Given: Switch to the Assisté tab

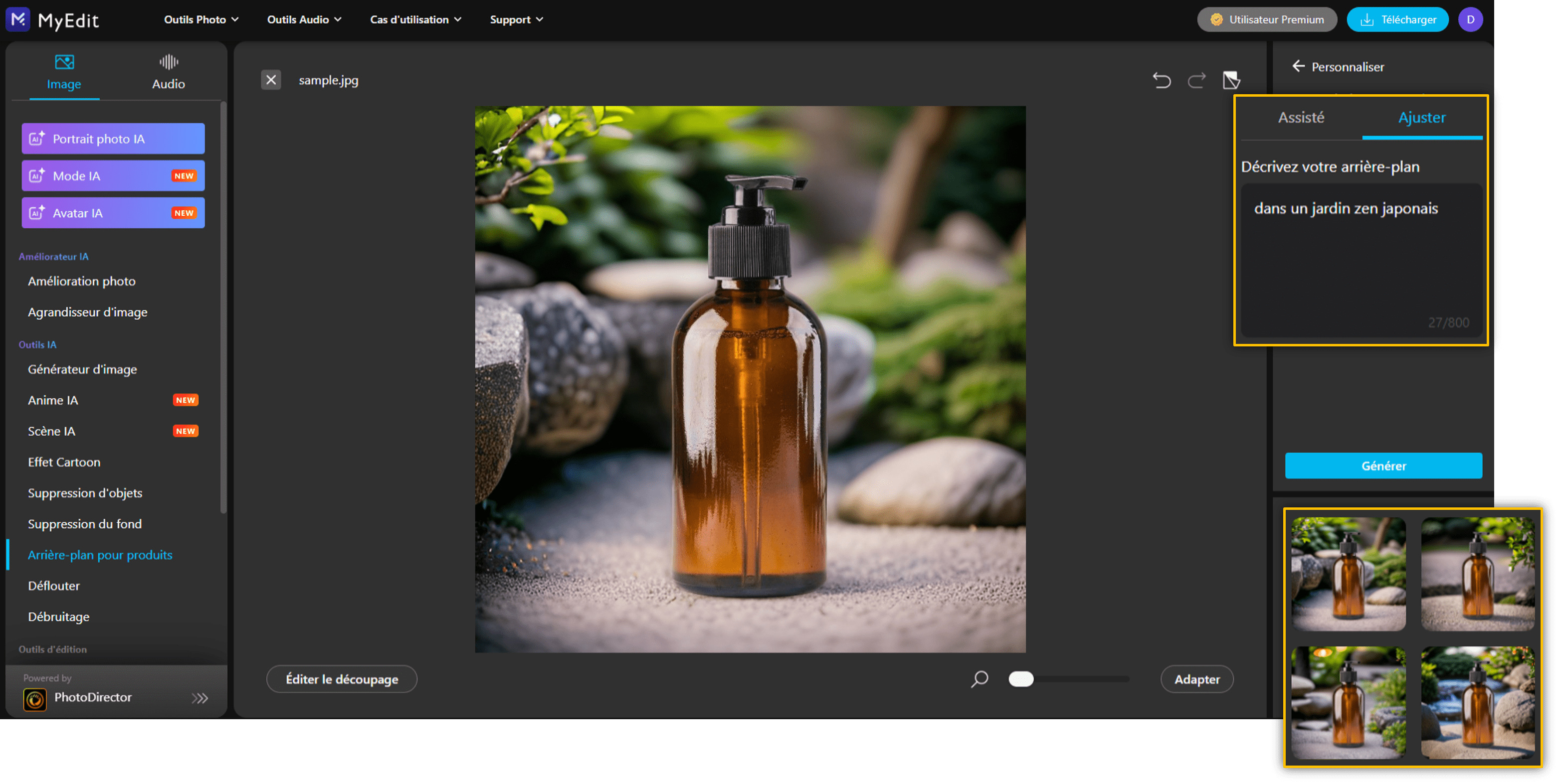Looking at the screenshot, I should click(1301, 117).
